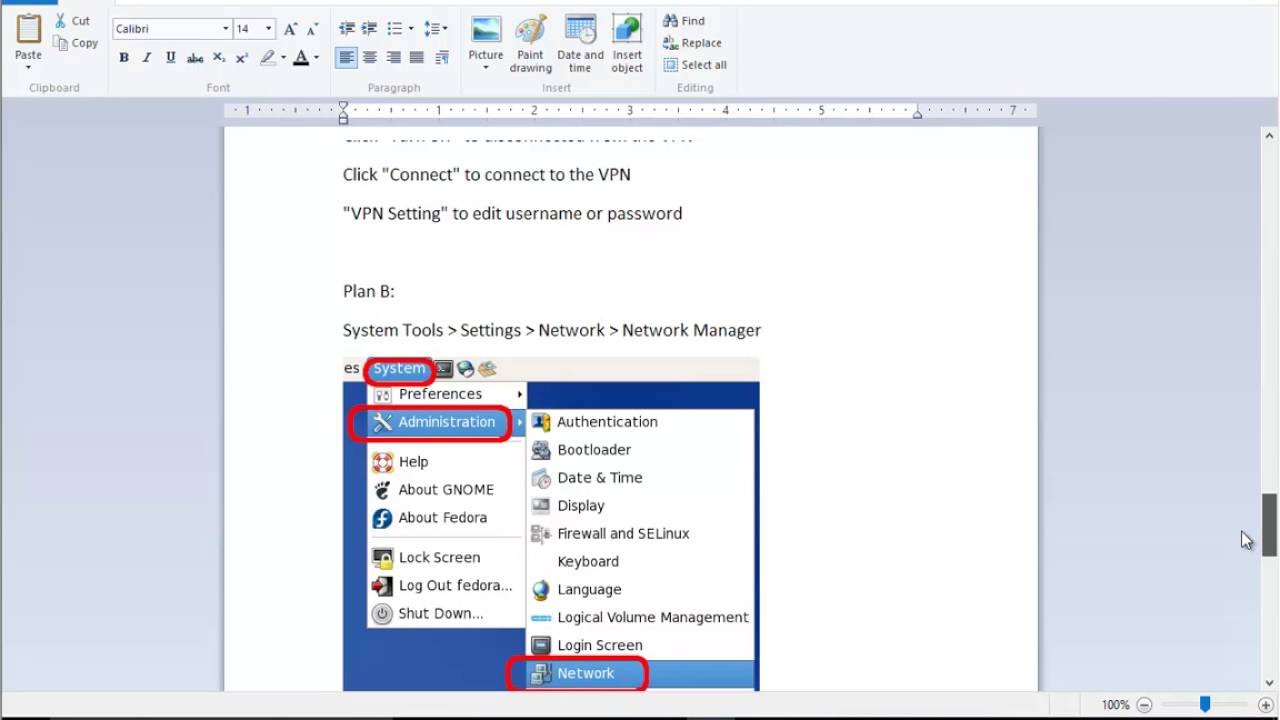Open the Replace dialog
Screen dimensions: 1280x720
[692, 43]
